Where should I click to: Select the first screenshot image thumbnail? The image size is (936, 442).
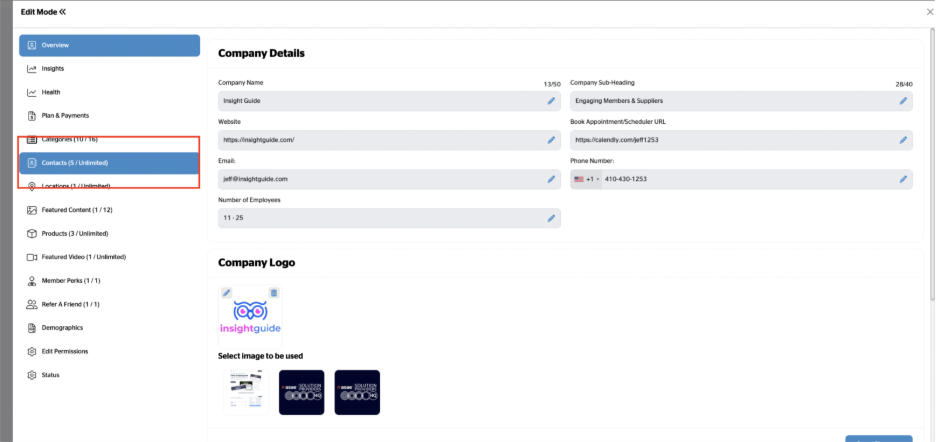[x=245, y=392]
